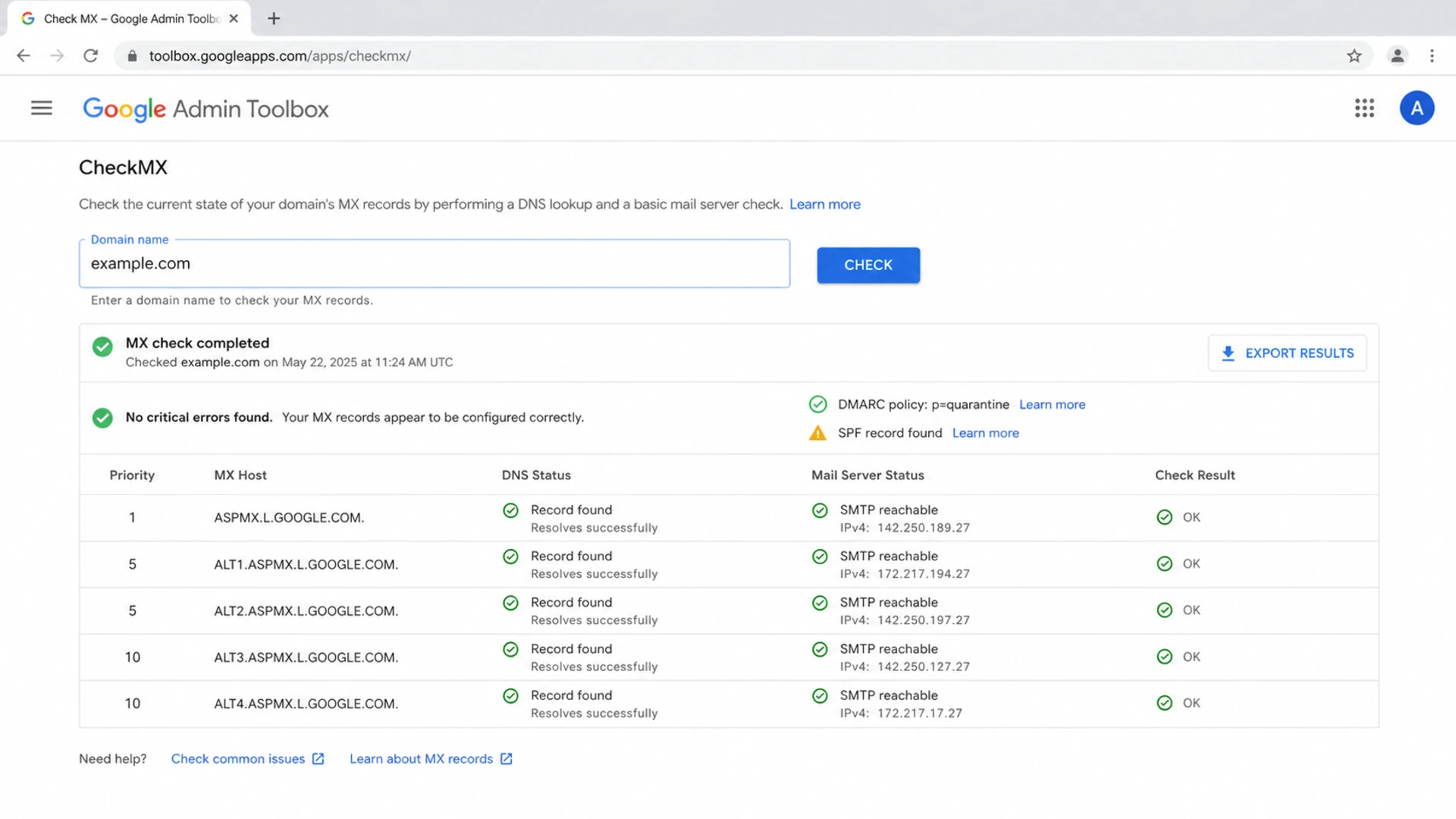Open the hamburger main menu

tap(42, 108)
